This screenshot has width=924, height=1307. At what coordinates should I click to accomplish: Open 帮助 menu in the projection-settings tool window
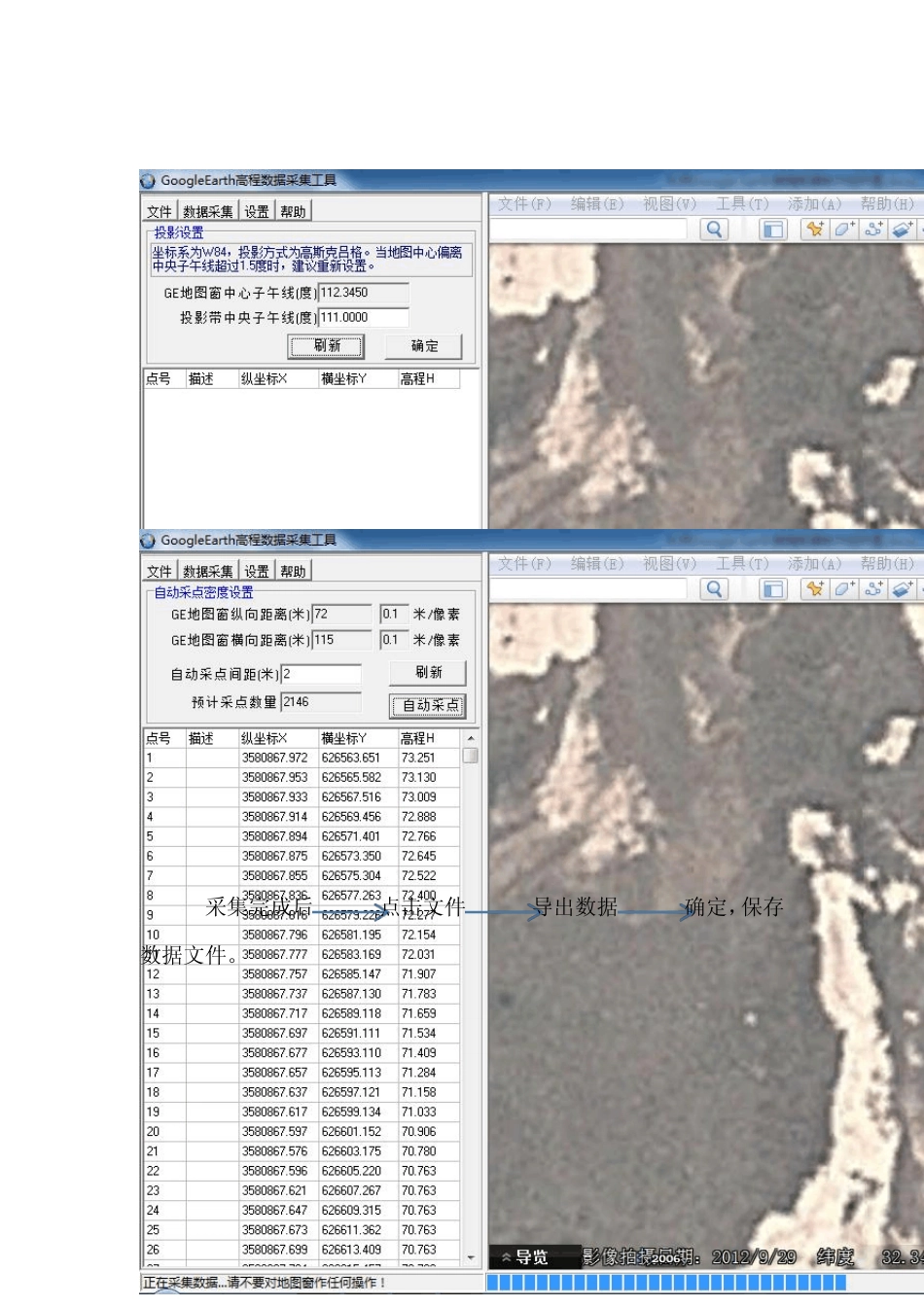293,212
